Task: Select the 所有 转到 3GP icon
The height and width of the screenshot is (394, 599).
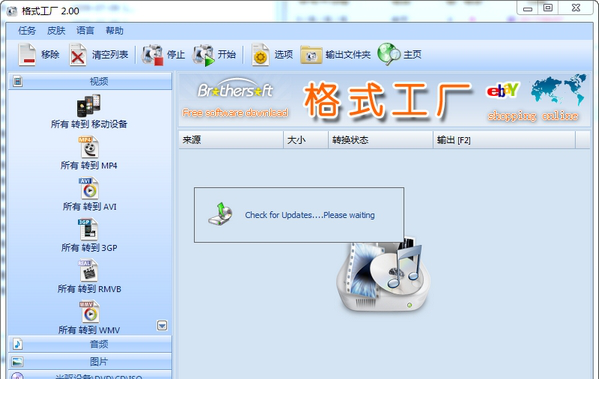Action: click(x=89, y=230)
